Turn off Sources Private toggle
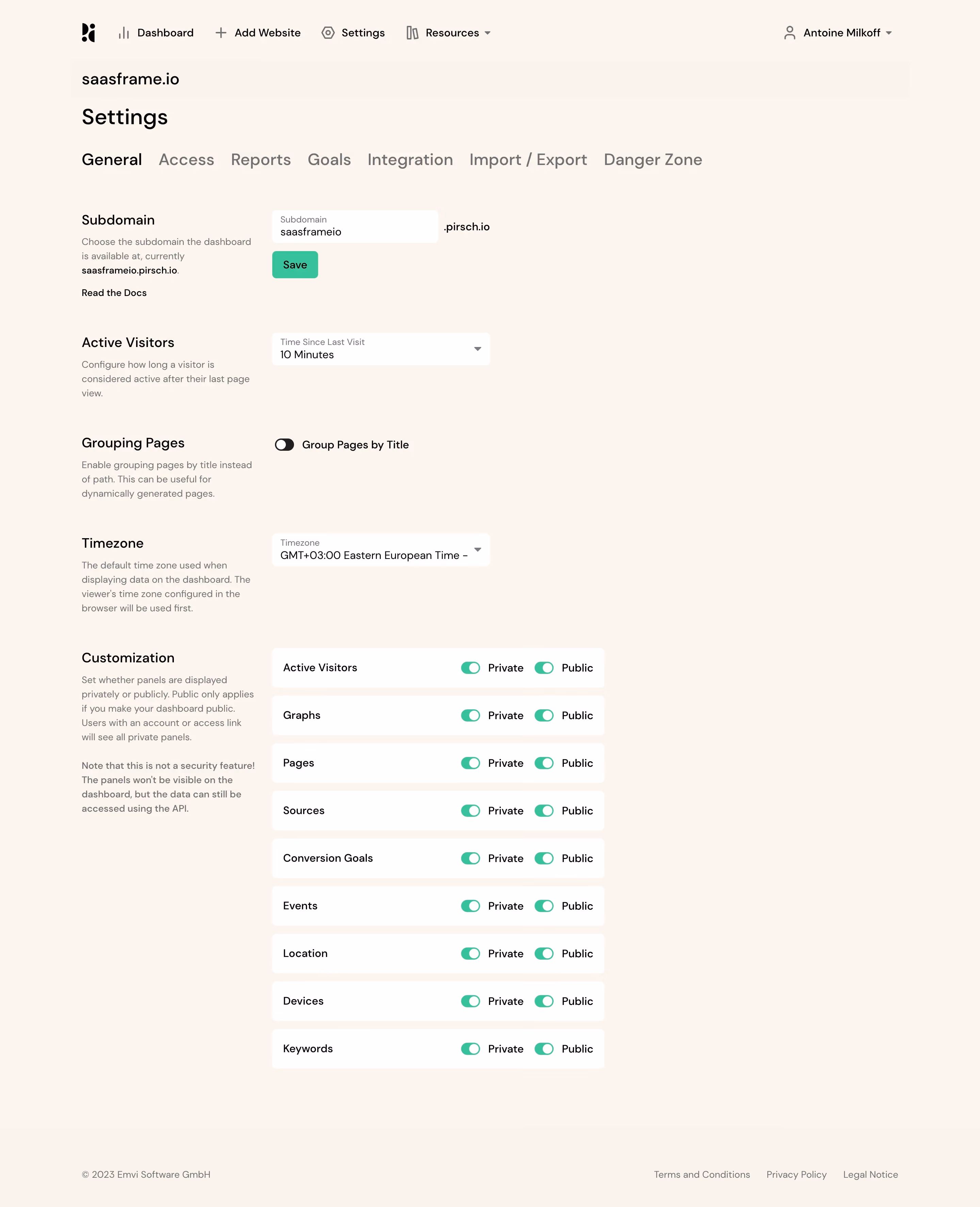Screen dimensions: 980x1207 (x=470, y=811)
